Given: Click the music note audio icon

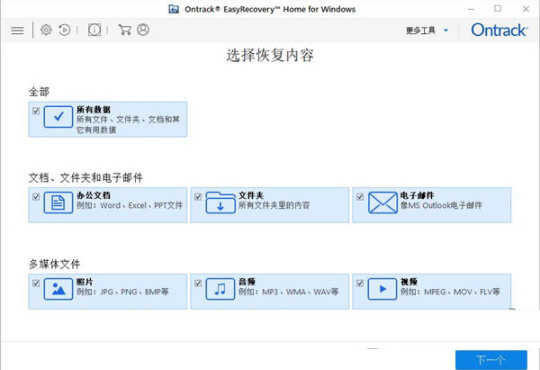Looking at the screenshot, I should click(x=220, y=289).
